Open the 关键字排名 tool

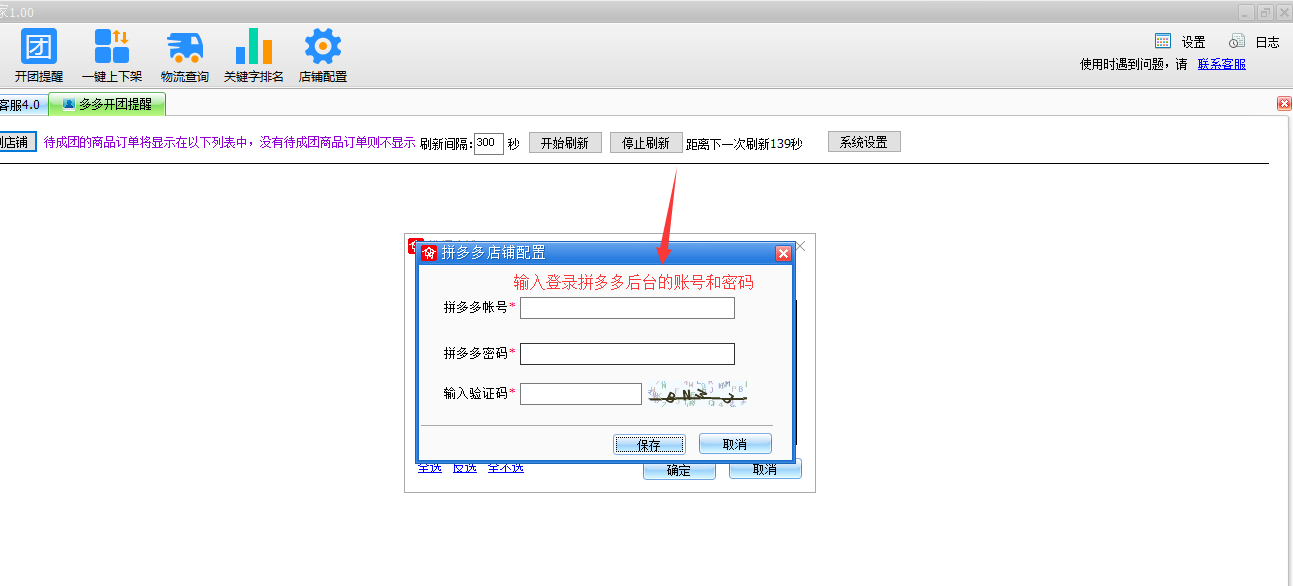(x=254, y=55)
